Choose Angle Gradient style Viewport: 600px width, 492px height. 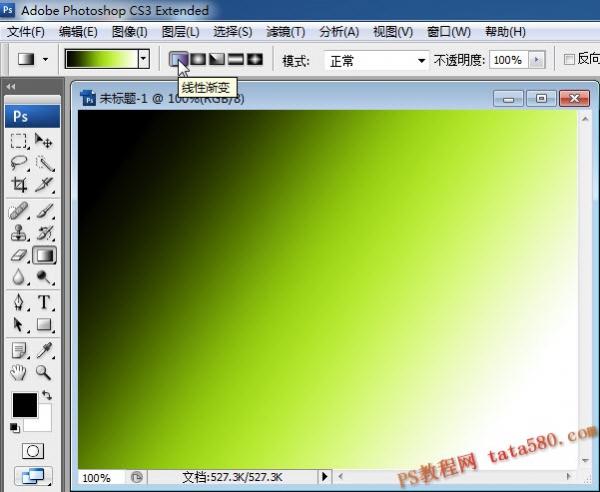click(217, 59)
